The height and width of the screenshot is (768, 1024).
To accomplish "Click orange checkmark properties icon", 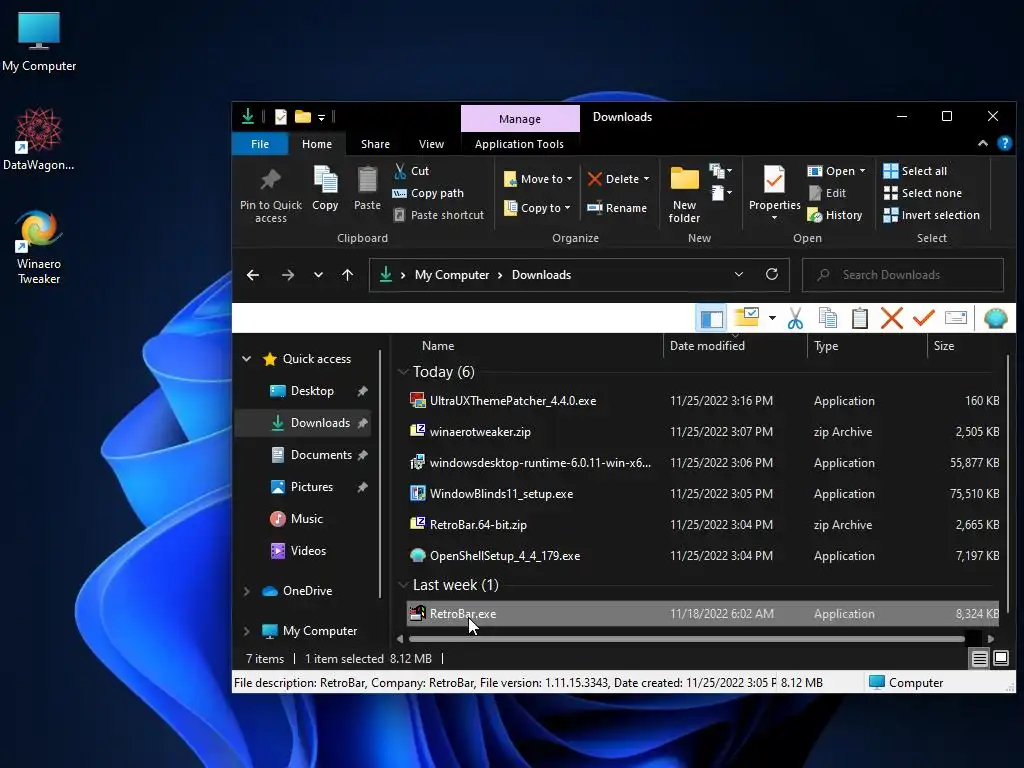I will 923,319.
